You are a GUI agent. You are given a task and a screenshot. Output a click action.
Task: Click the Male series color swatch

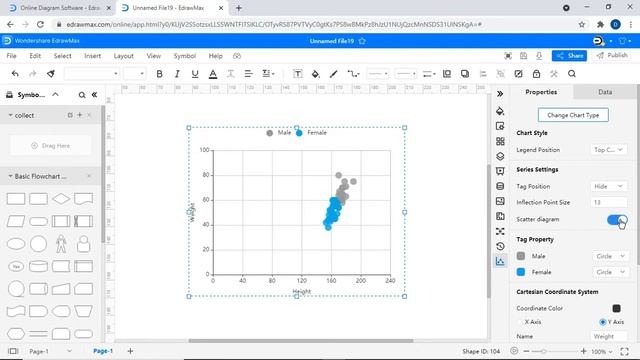(x=521, y=256)
